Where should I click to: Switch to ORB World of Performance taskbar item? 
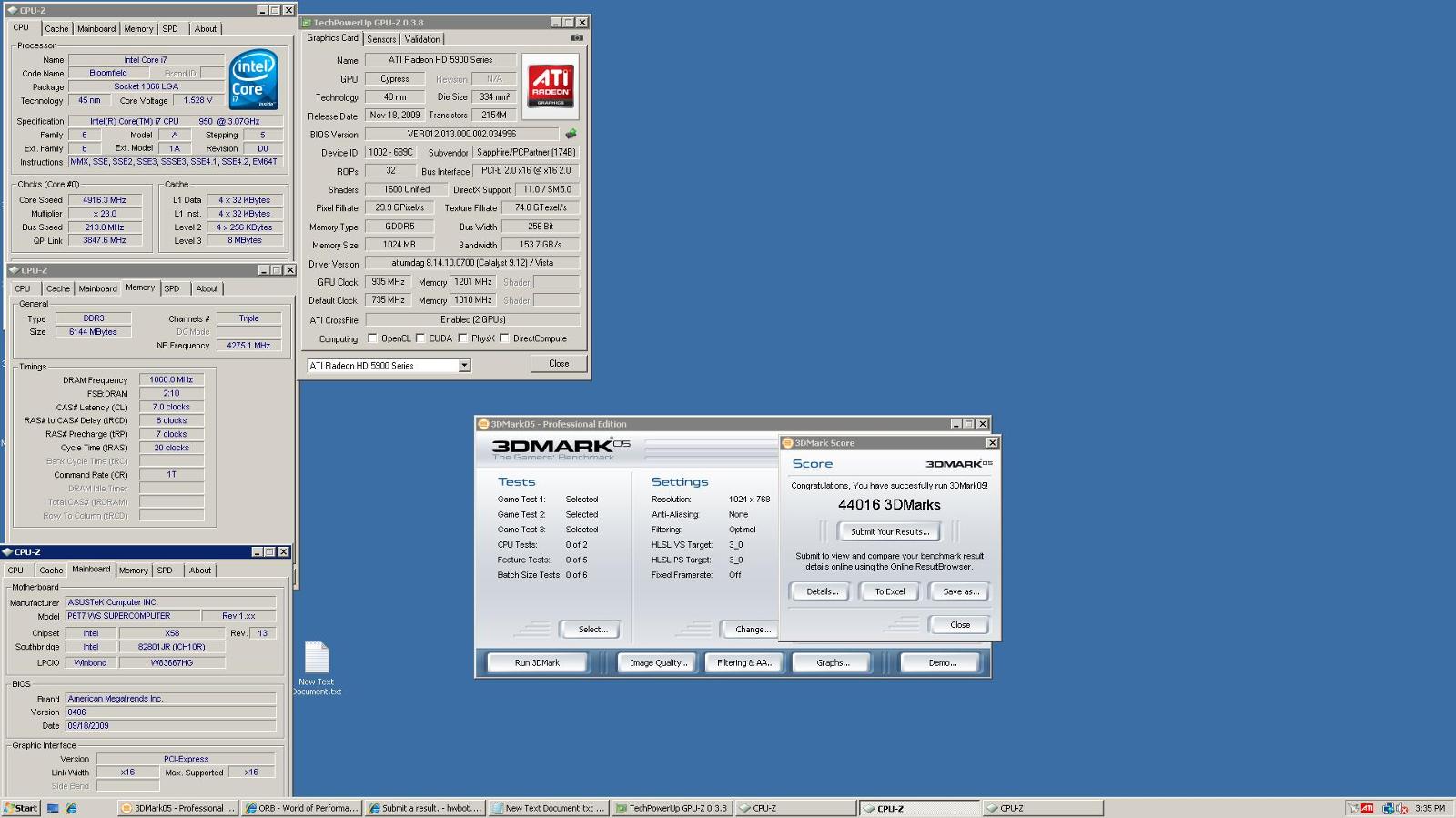coord(301,808)
